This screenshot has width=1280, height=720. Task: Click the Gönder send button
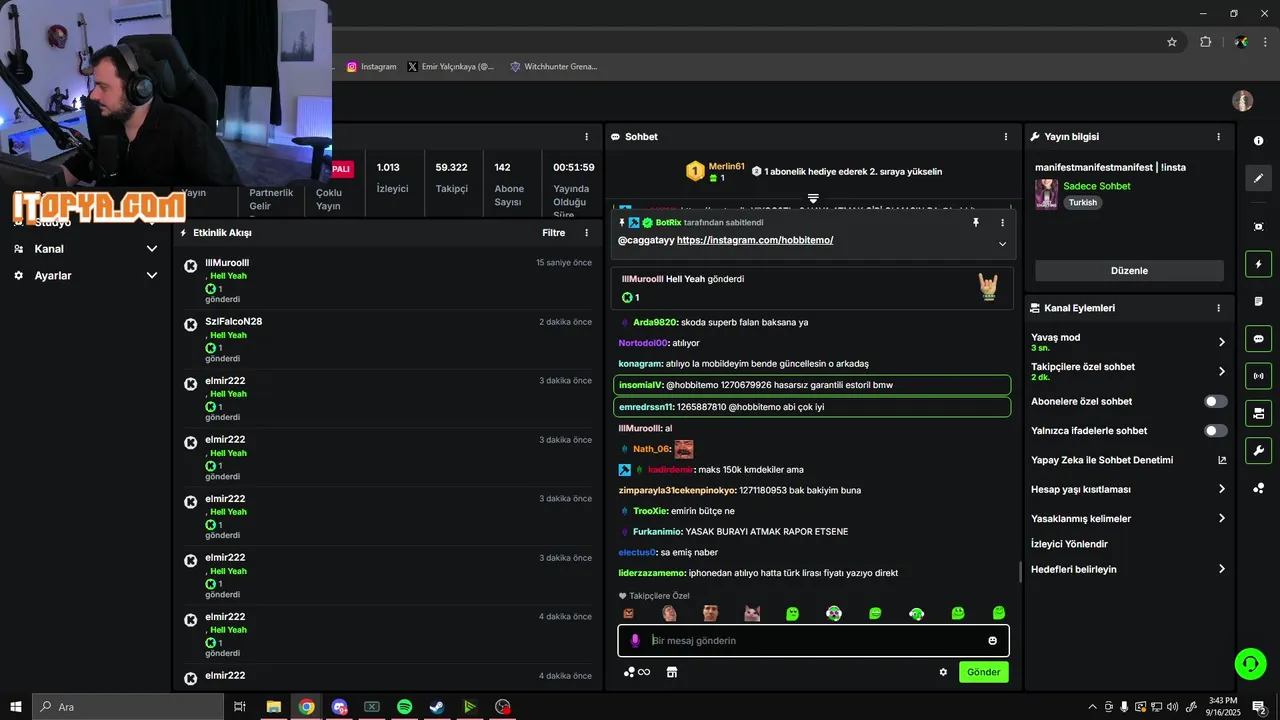[983, 672]
